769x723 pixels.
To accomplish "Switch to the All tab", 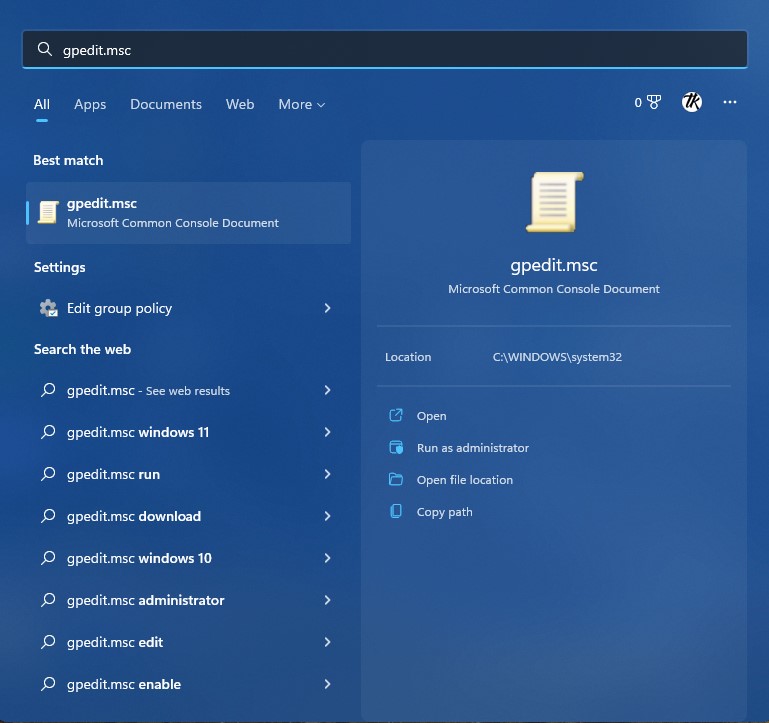I will pos(42,104).
